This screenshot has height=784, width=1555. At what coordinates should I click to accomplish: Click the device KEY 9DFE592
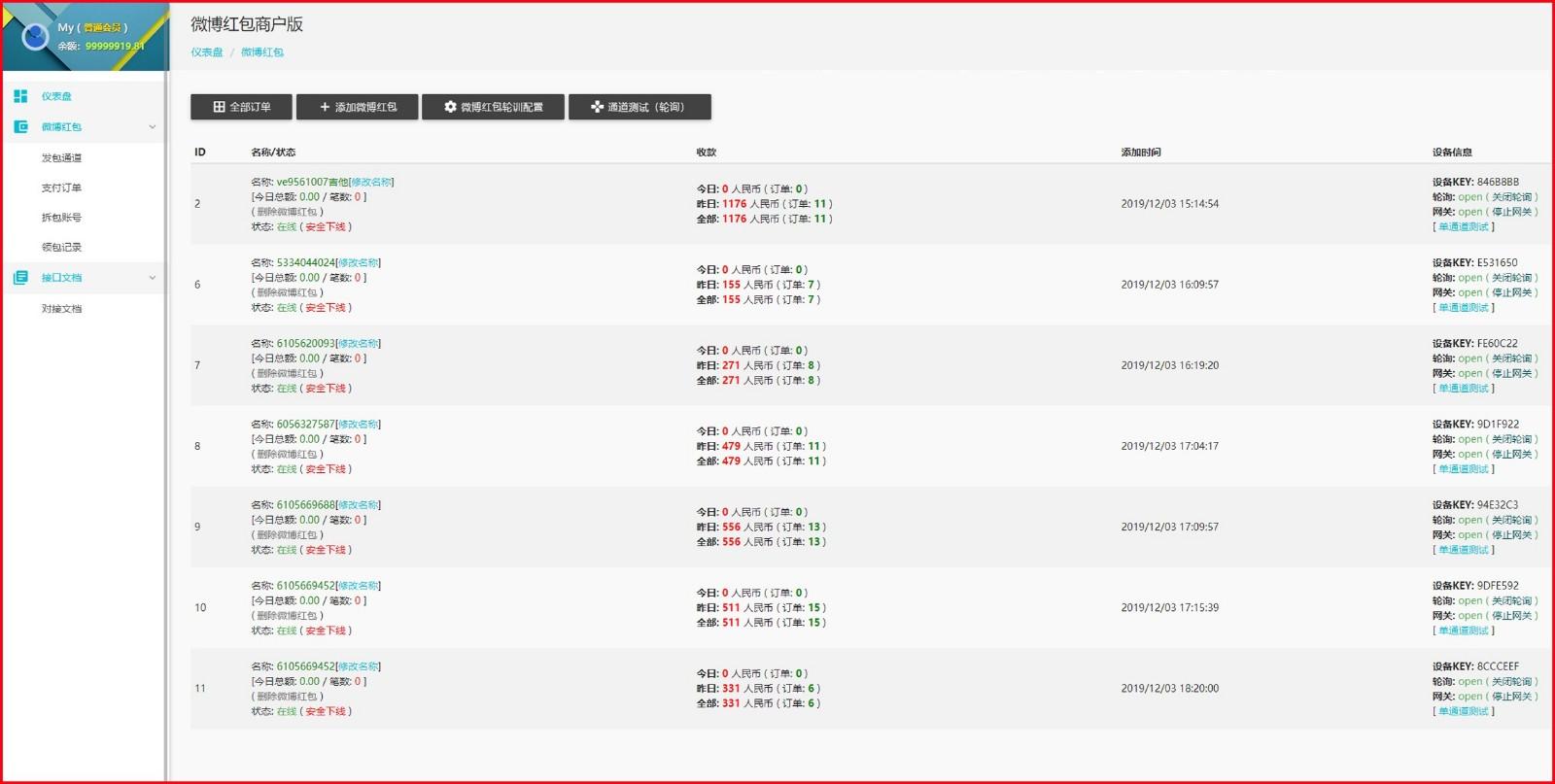point(1498,585)
